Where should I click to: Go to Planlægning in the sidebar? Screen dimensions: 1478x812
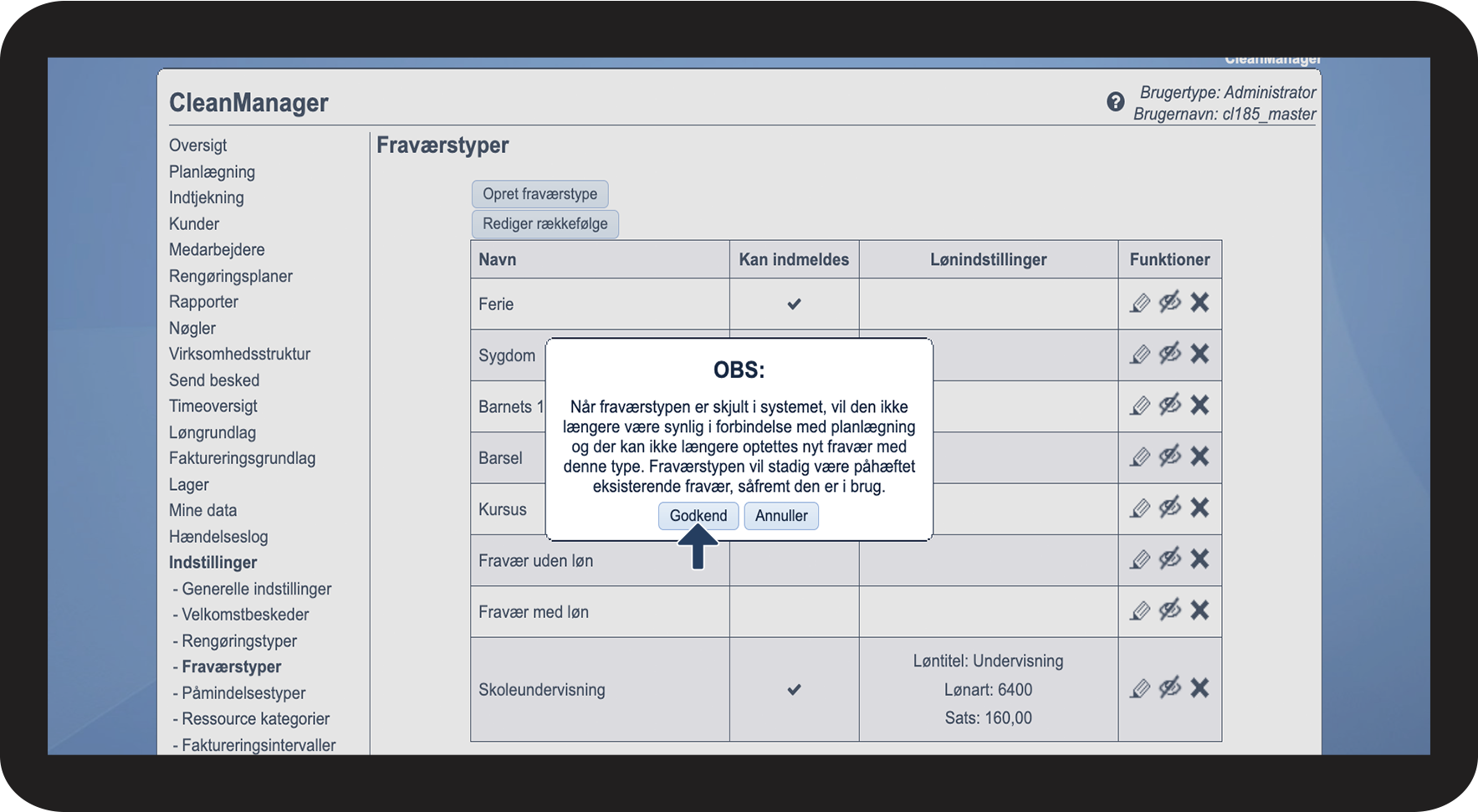click(x=212, y=172)
